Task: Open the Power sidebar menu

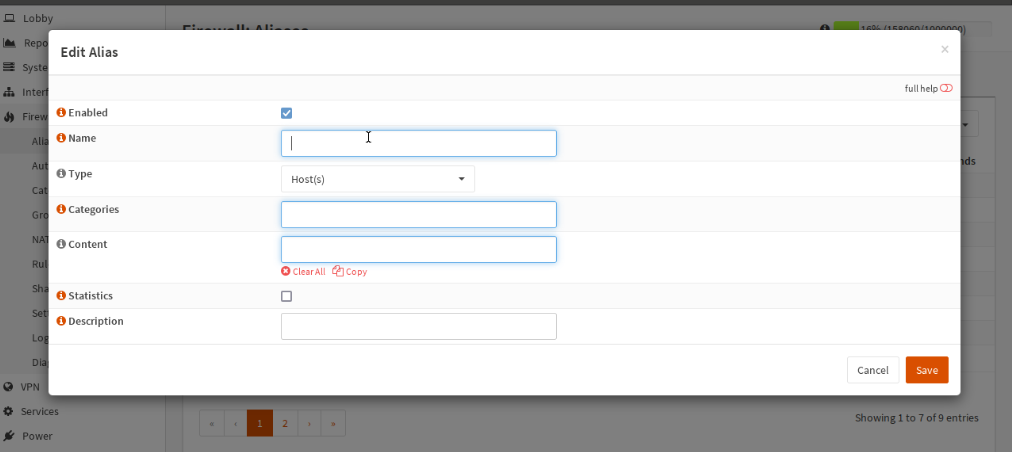Action: 36,436
